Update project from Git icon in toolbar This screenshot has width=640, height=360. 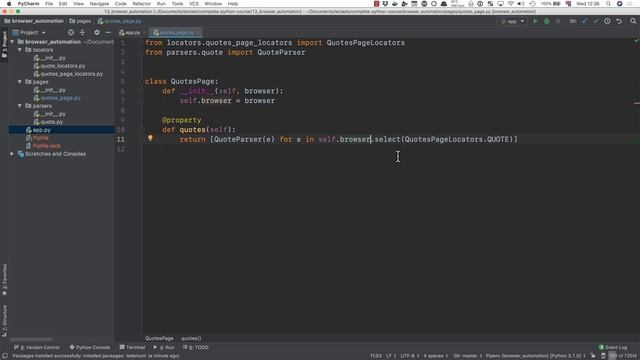pyautogui.click(x=585, y=21)
